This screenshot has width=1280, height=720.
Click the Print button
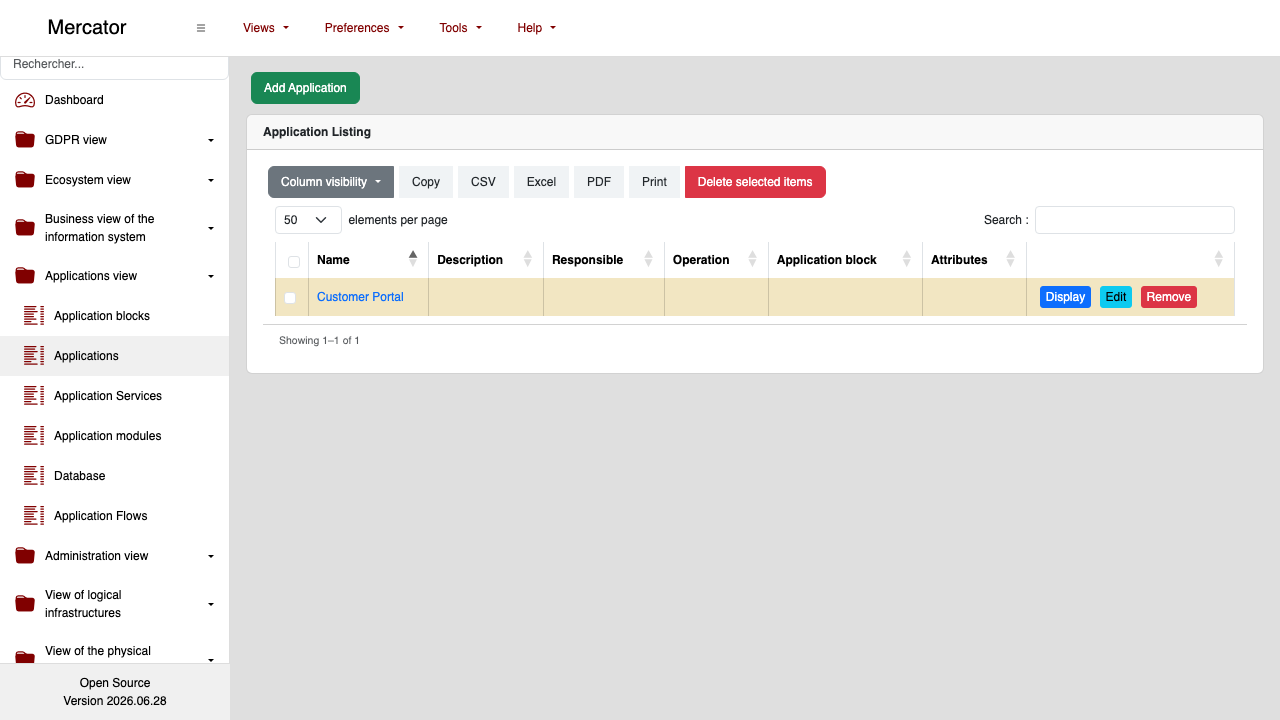(x=654, y=182)
